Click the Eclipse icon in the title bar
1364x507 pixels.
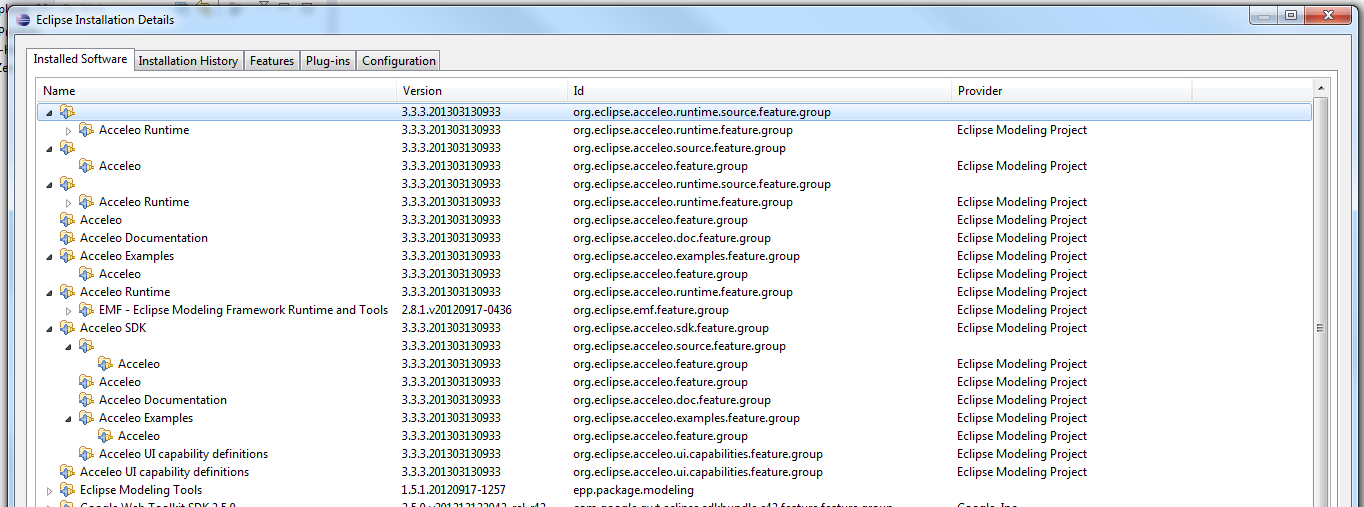pos(22,19)
